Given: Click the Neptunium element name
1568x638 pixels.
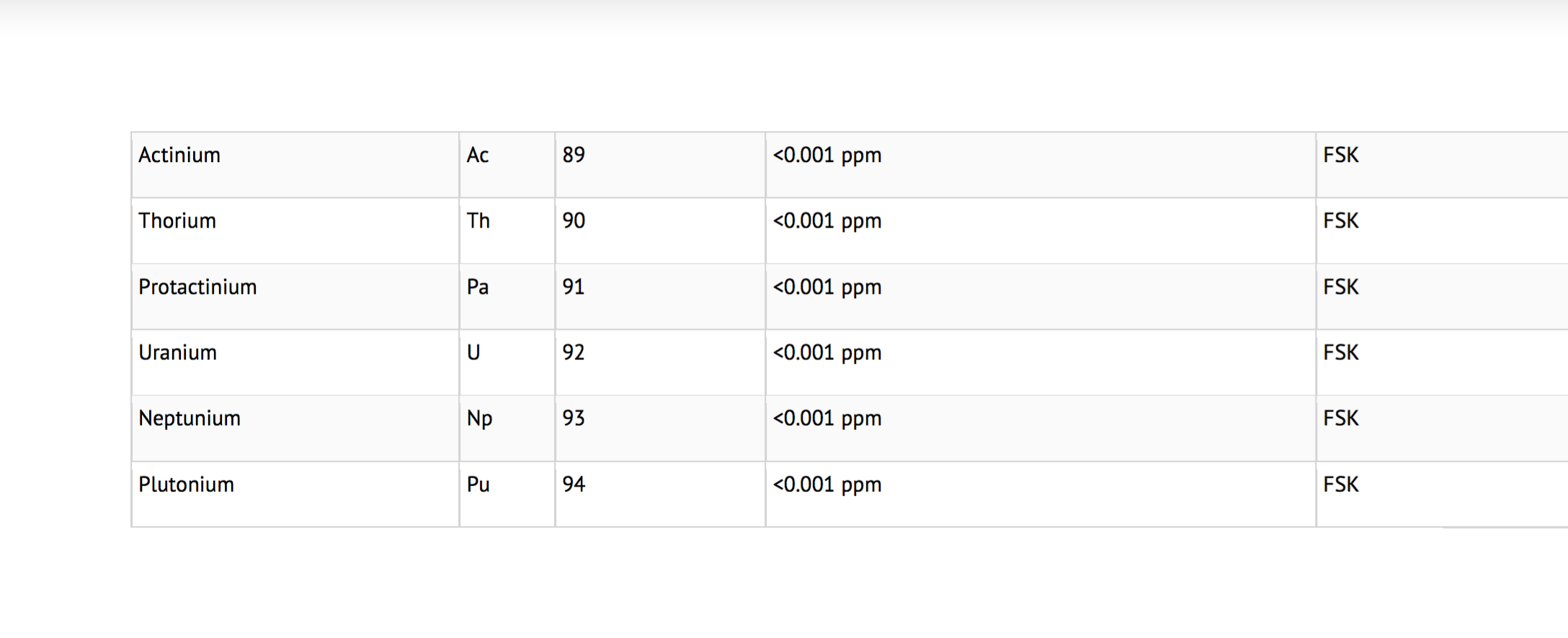Looking at the screenshot, I should [190, 418].
